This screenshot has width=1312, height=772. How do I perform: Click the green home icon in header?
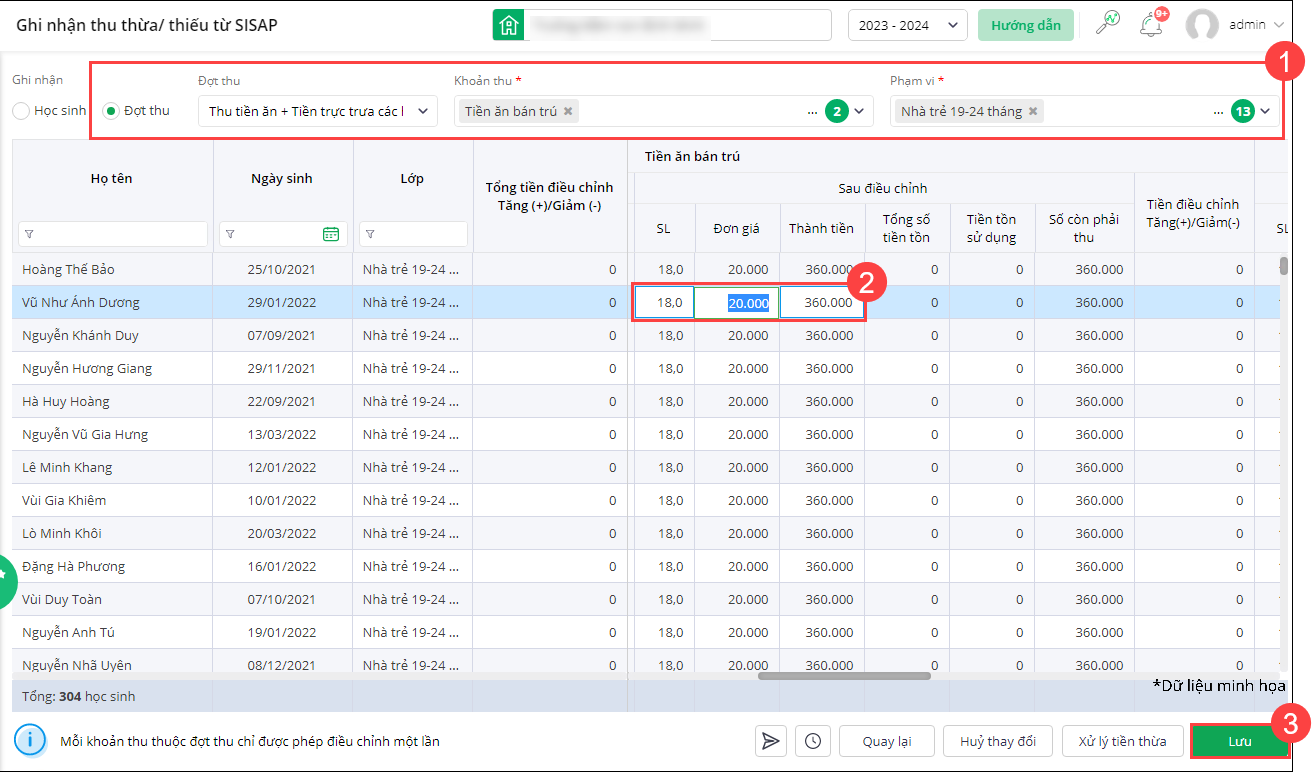[x=509, y=25]
